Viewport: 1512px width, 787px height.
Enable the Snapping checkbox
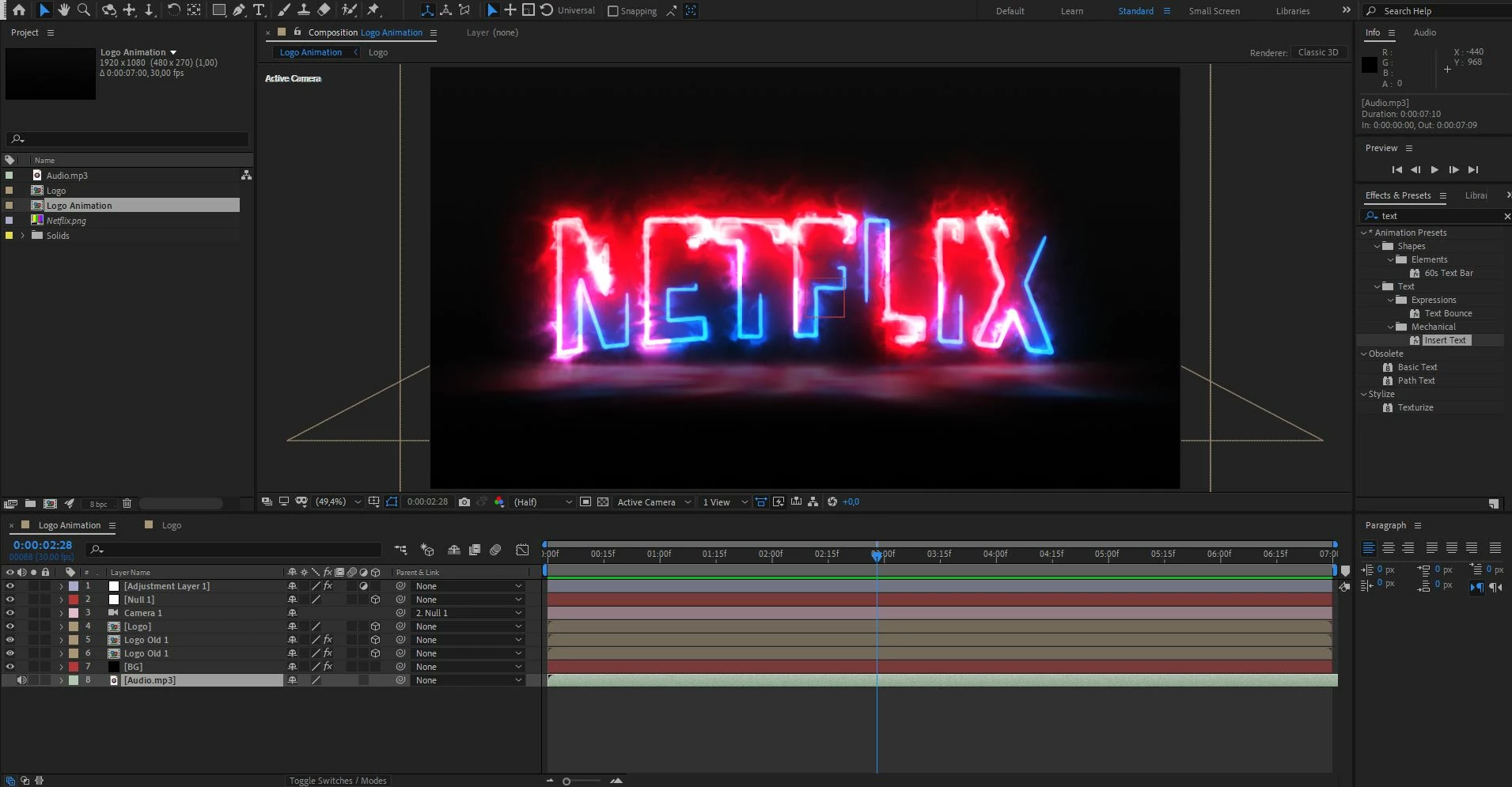(612, 11)
